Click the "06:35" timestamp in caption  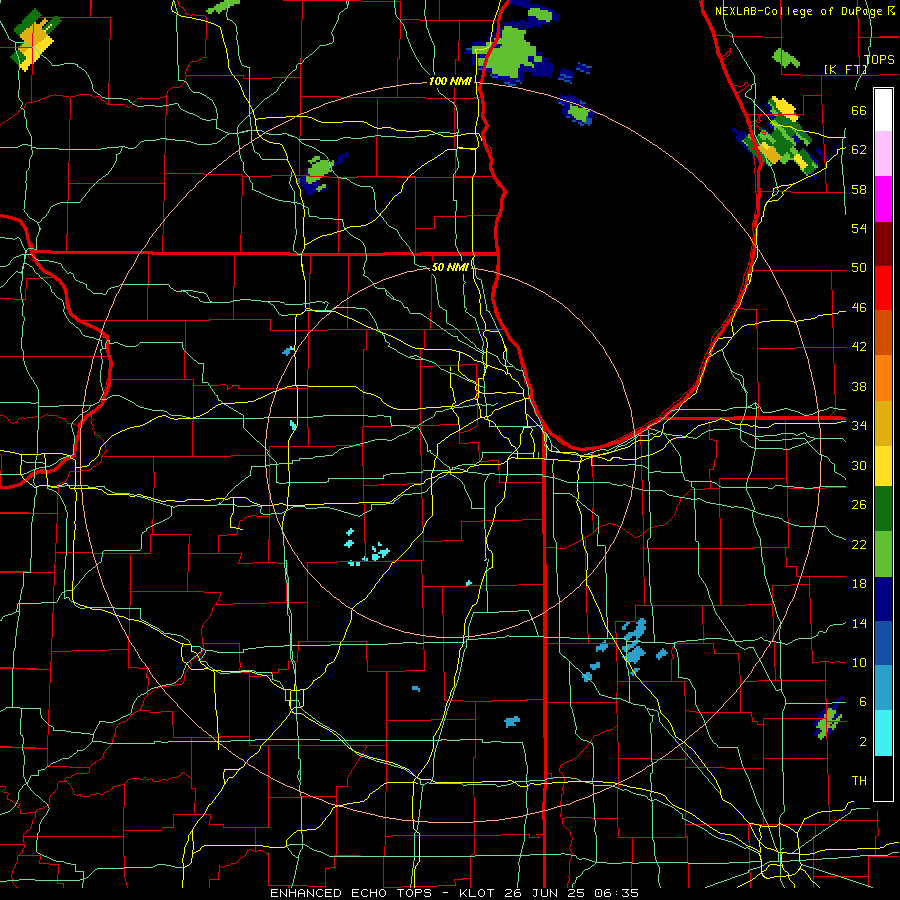click(616, 893)
